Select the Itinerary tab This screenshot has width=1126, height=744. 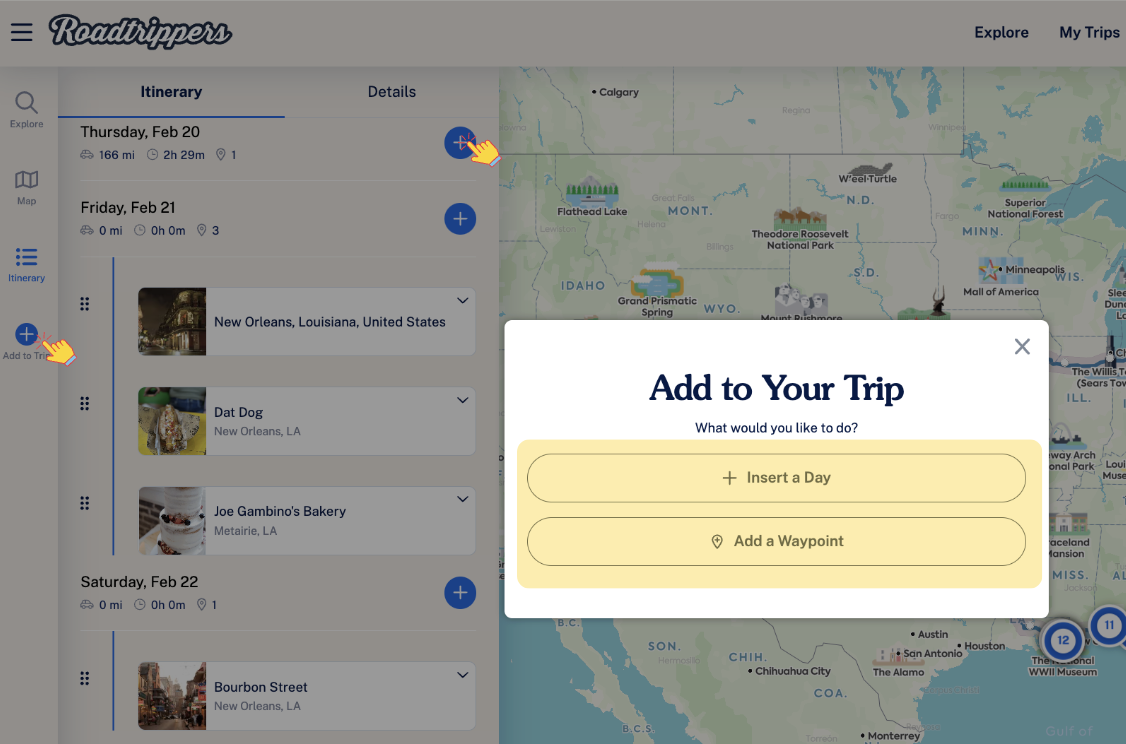click(x=171, y=92)
